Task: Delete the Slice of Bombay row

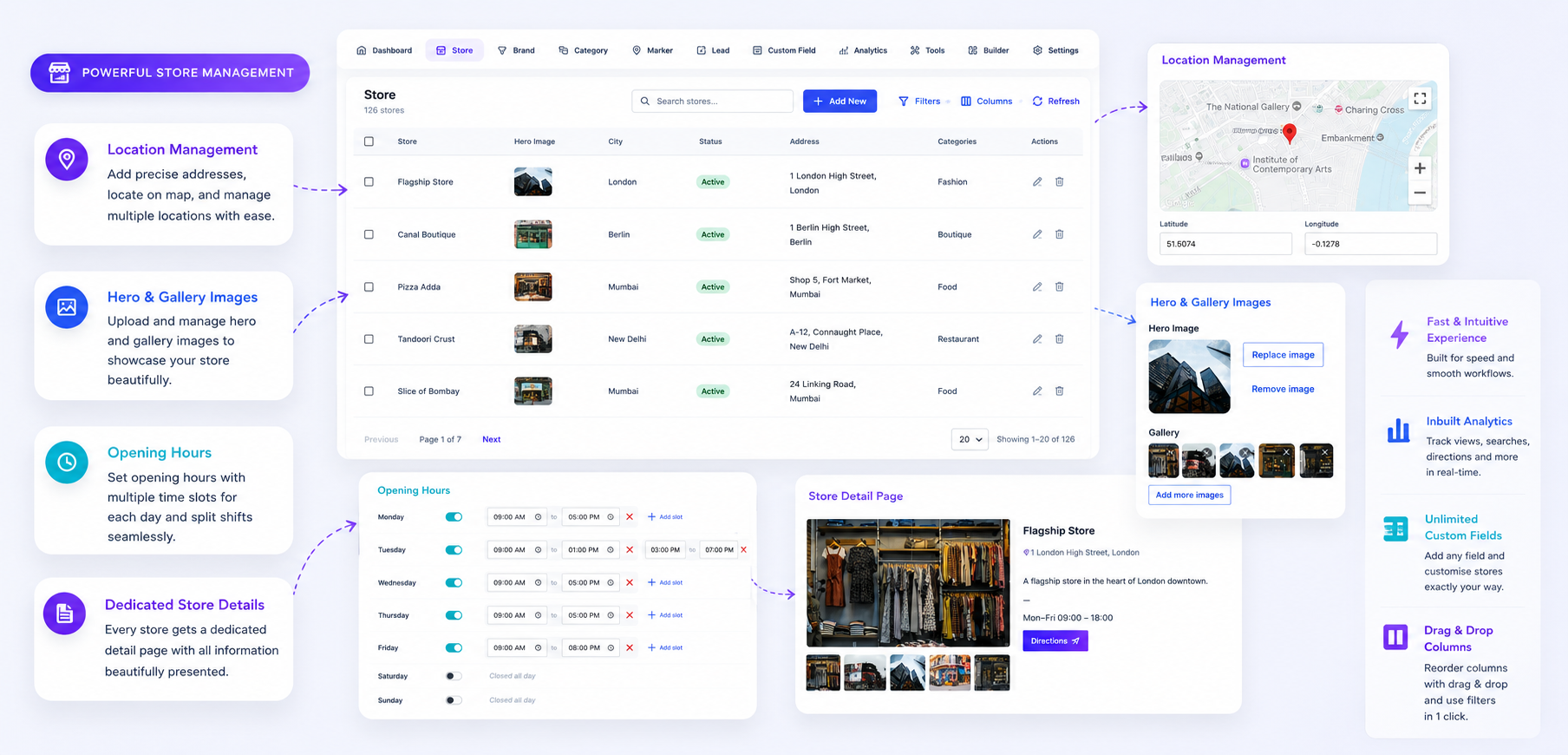Action: pyautogui.click(x=1059, y=391)
